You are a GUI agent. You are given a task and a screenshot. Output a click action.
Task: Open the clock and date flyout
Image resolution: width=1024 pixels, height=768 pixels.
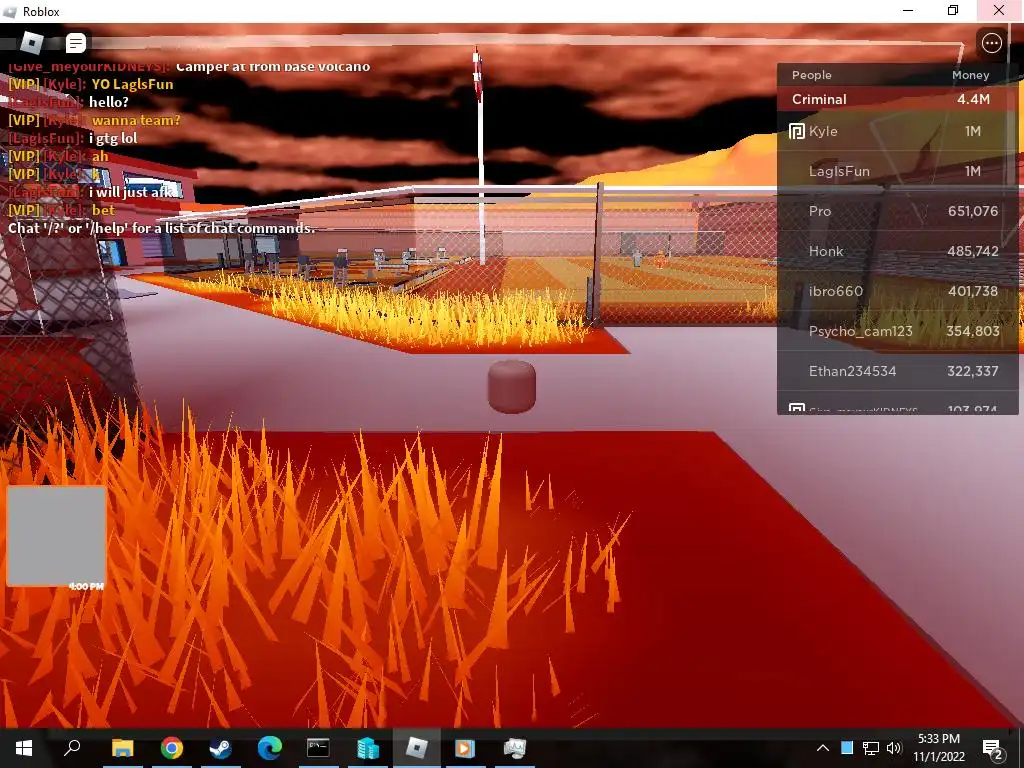938,748
